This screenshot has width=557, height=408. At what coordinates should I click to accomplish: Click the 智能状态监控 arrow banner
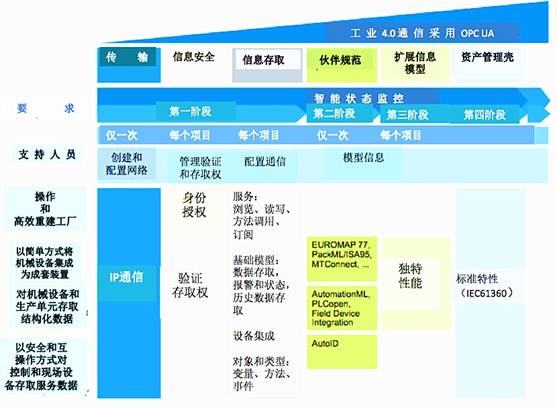(359, 98)
